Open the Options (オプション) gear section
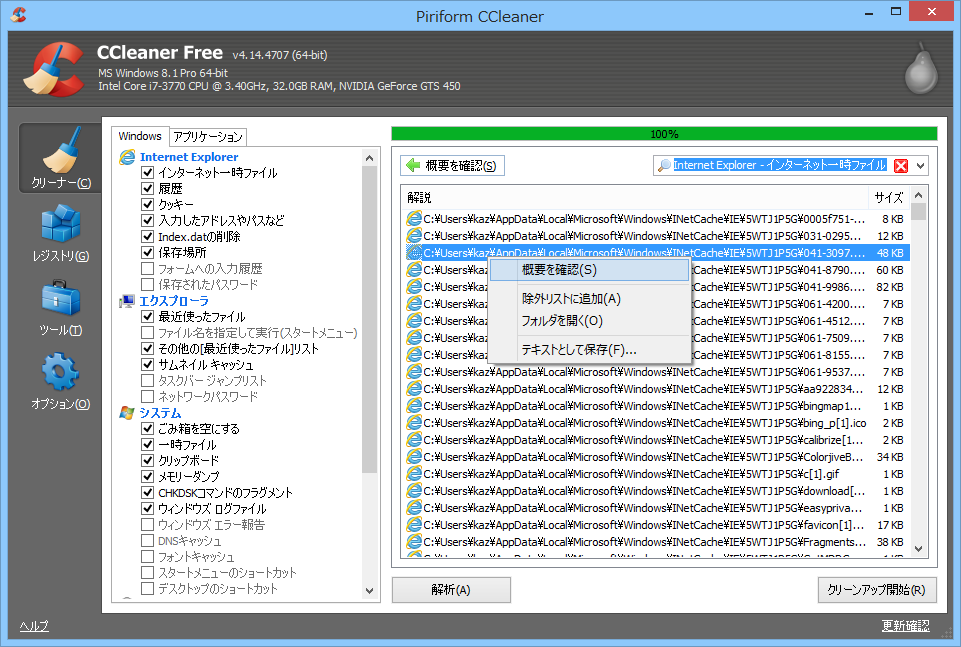The image size is (961, 647). (x=61, y=380)
